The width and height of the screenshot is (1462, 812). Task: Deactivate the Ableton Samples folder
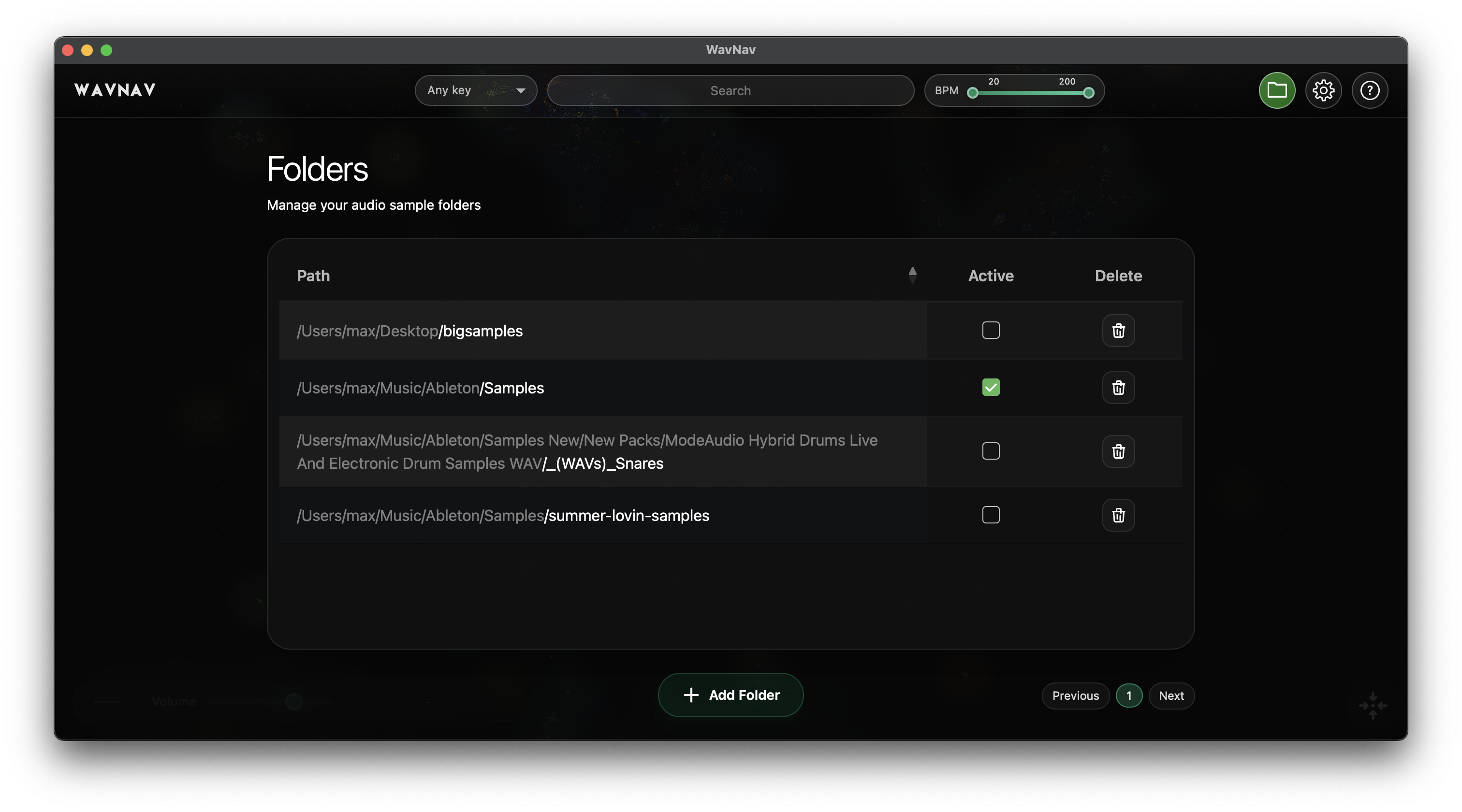pos(990,388)
